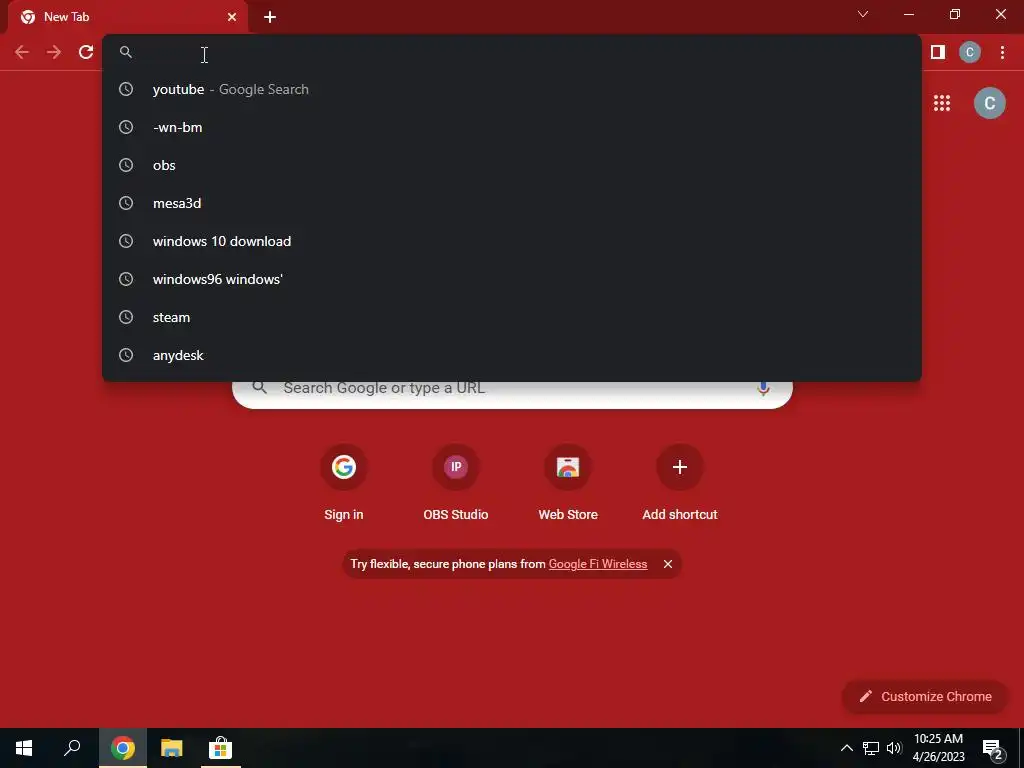Image resolution: width=1024 pixels, height=768 pixels.
Task: Open the Web Store shortcut
Action: pyautogui.click(x=568, y=483)
